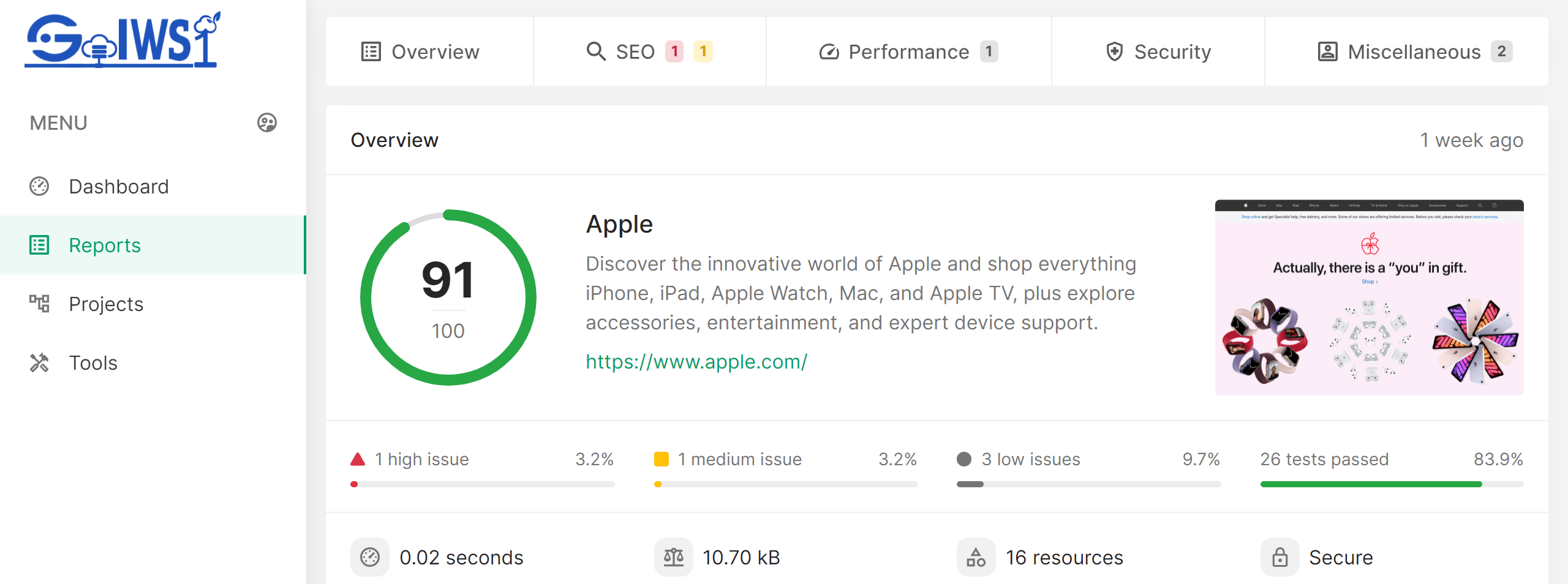Click the 91 score circle gauge
This screenshot has width=1568, height=584.
click(x=448, y=298)
